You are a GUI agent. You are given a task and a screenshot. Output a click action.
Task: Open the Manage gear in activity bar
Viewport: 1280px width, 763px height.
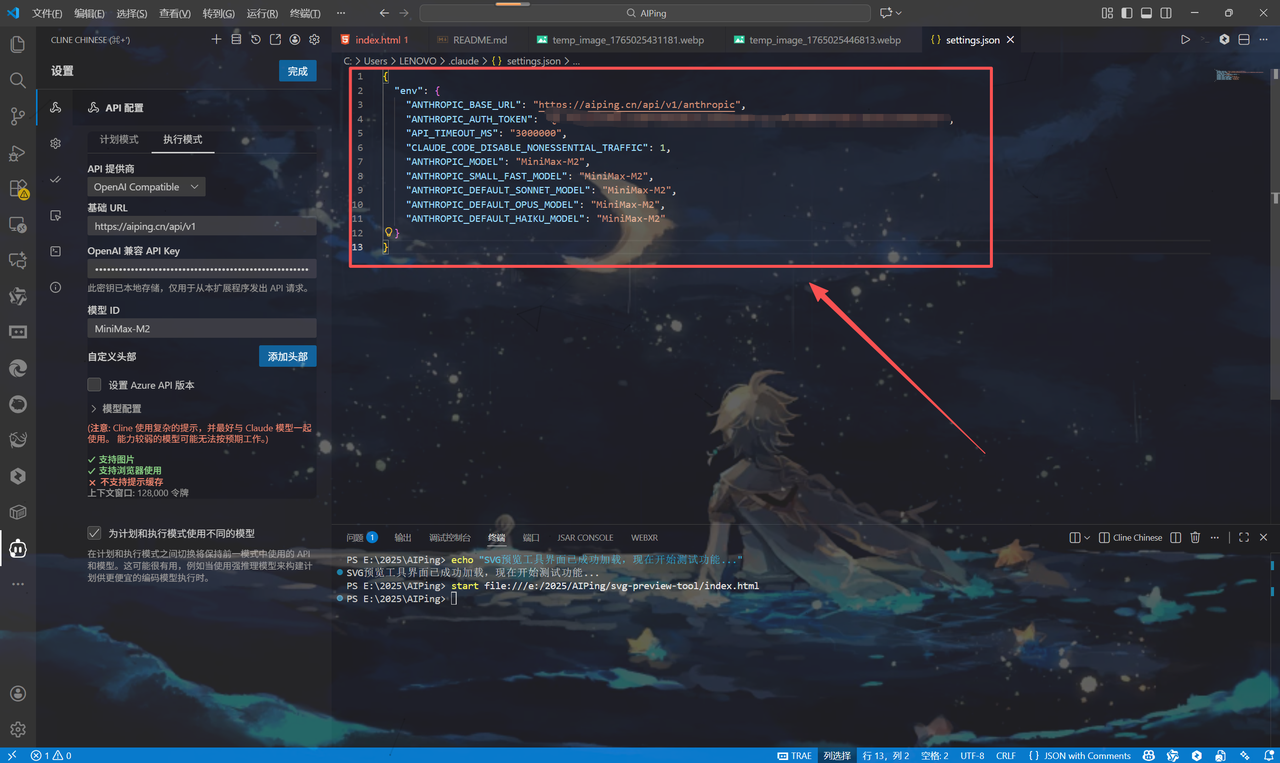17,730
